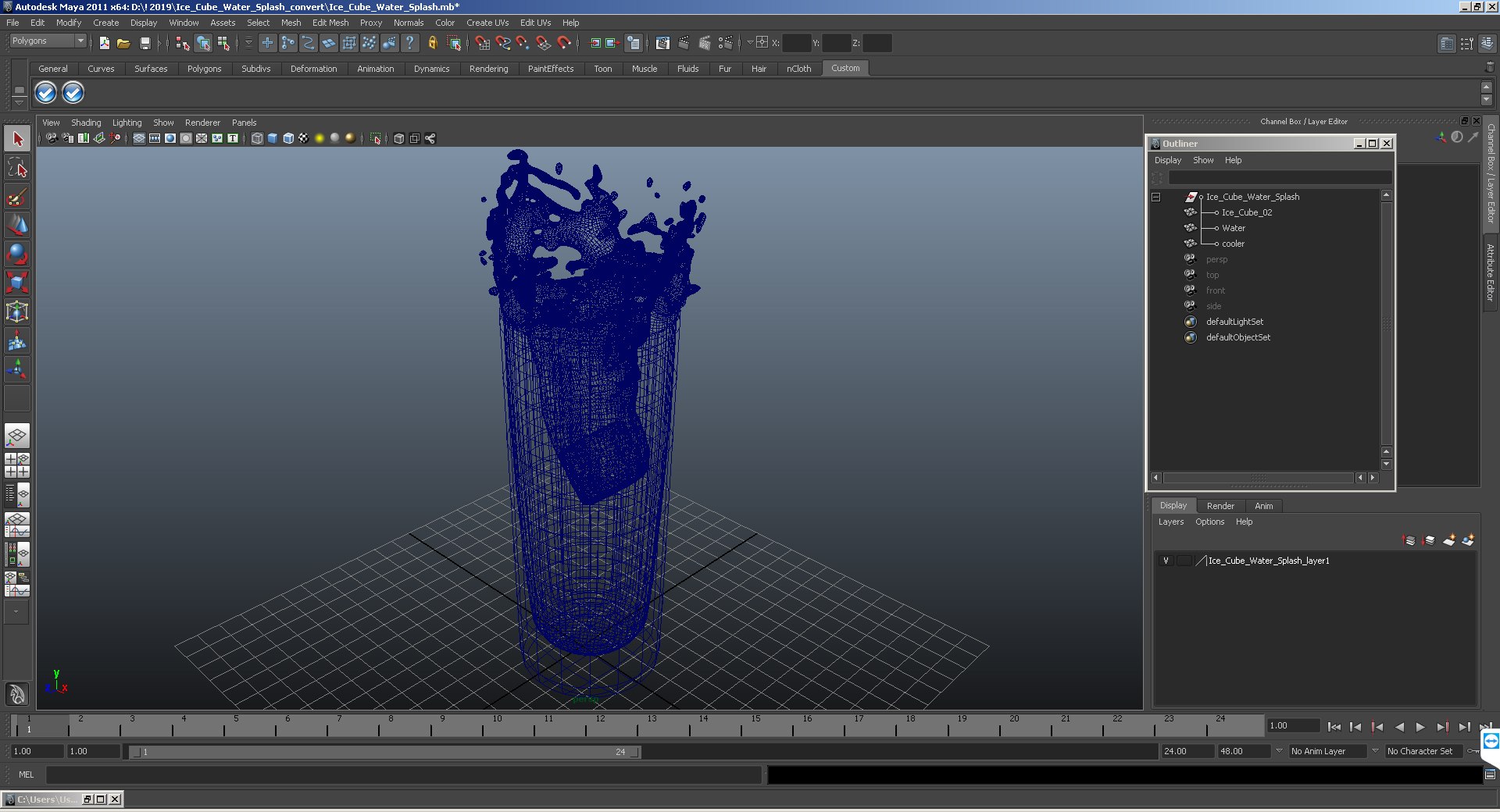Switch to the Polygons shelf tab

(204, 69)
